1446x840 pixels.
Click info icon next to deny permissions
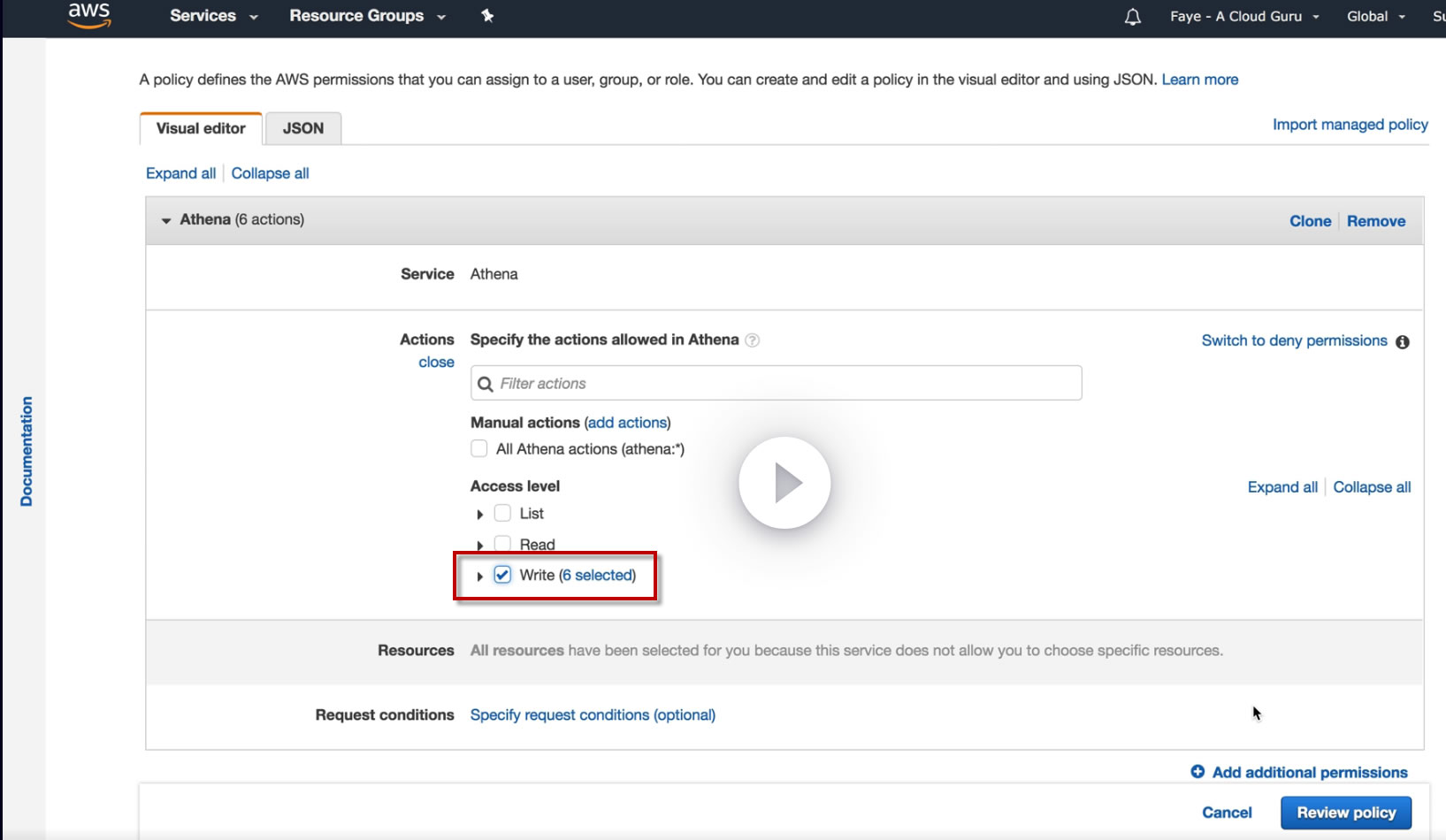coord(1403,342)
